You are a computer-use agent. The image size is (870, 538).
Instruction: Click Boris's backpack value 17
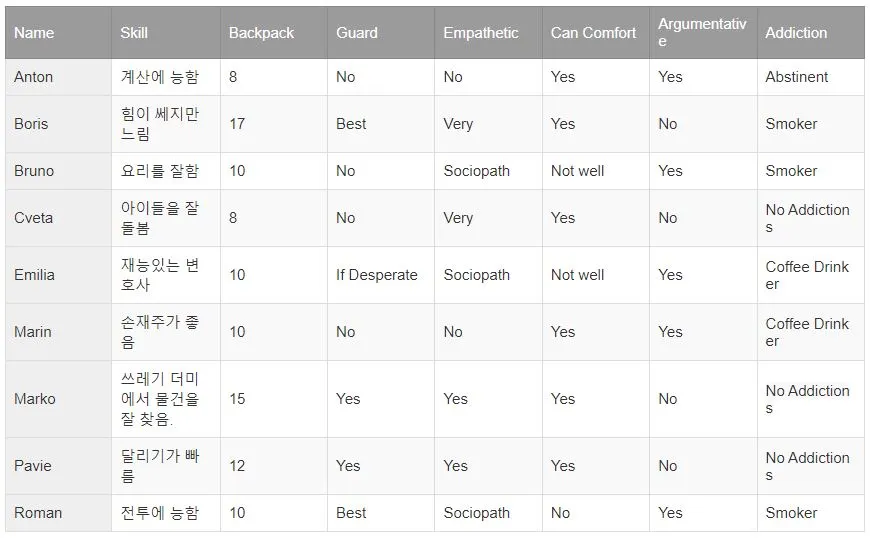pos(237,124)
